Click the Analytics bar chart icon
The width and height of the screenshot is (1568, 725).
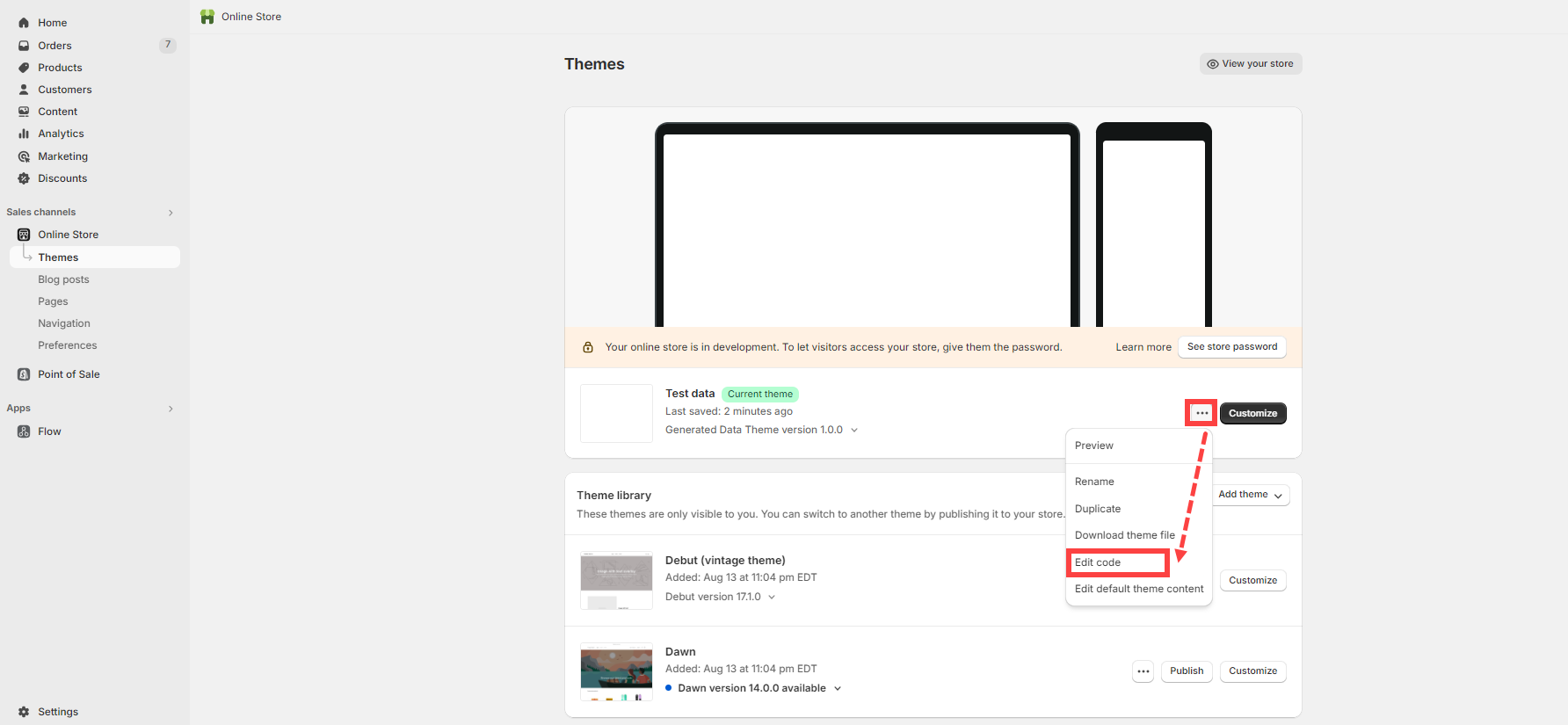24,134
